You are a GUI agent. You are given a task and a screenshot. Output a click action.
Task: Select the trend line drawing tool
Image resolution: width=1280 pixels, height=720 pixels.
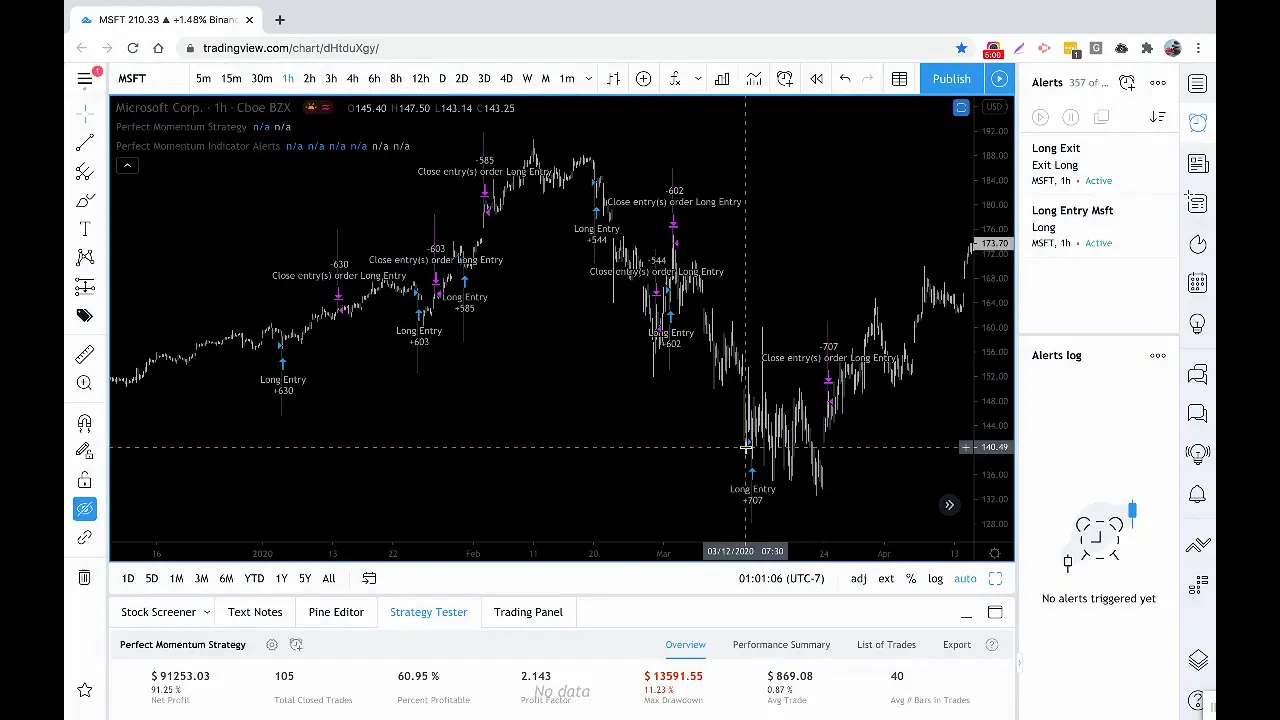click(x=85, y=143)
